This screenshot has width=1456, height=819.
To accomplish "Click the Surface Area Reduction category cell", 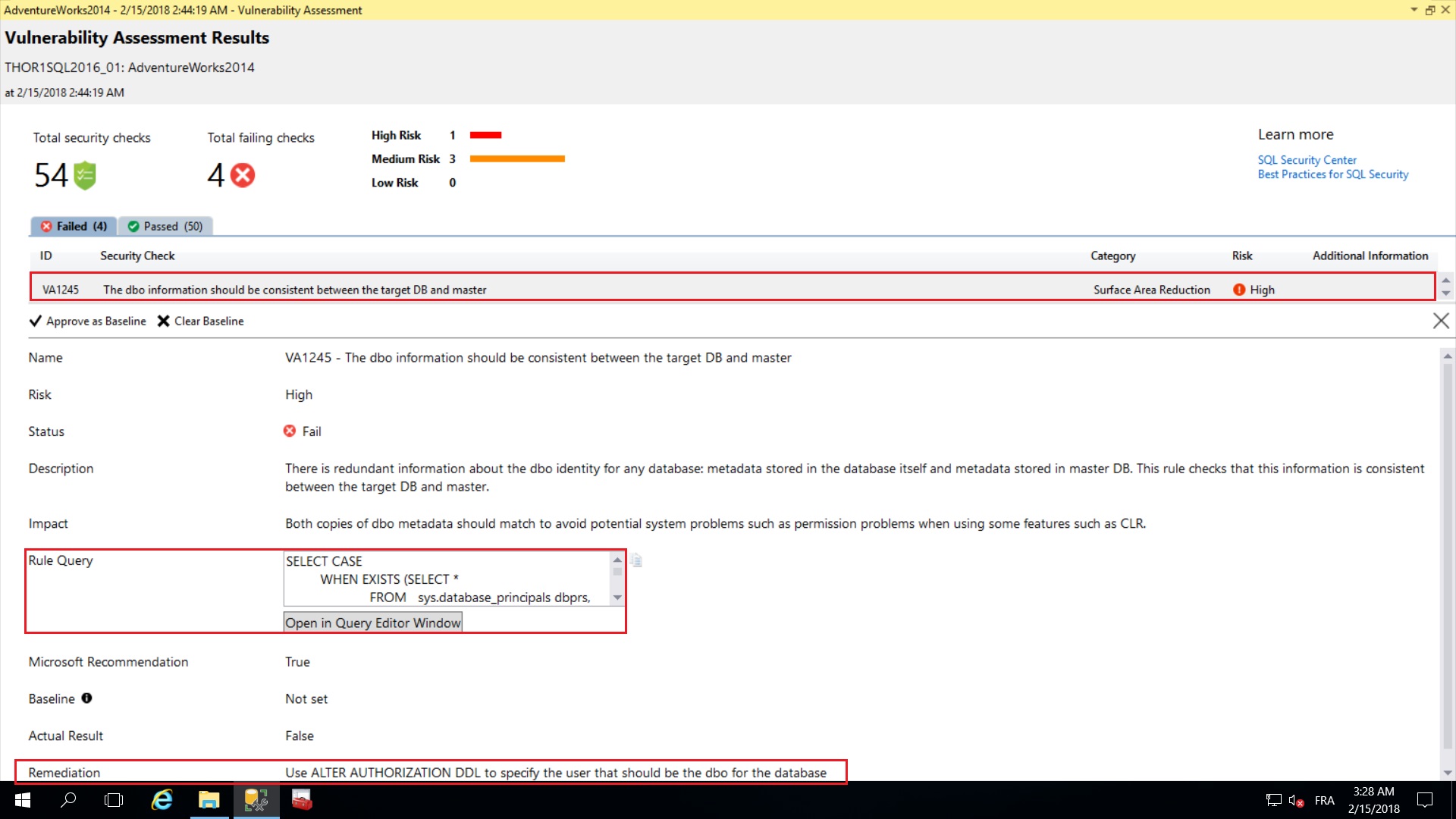I will pyautogui.click(x=1151, y=290).
